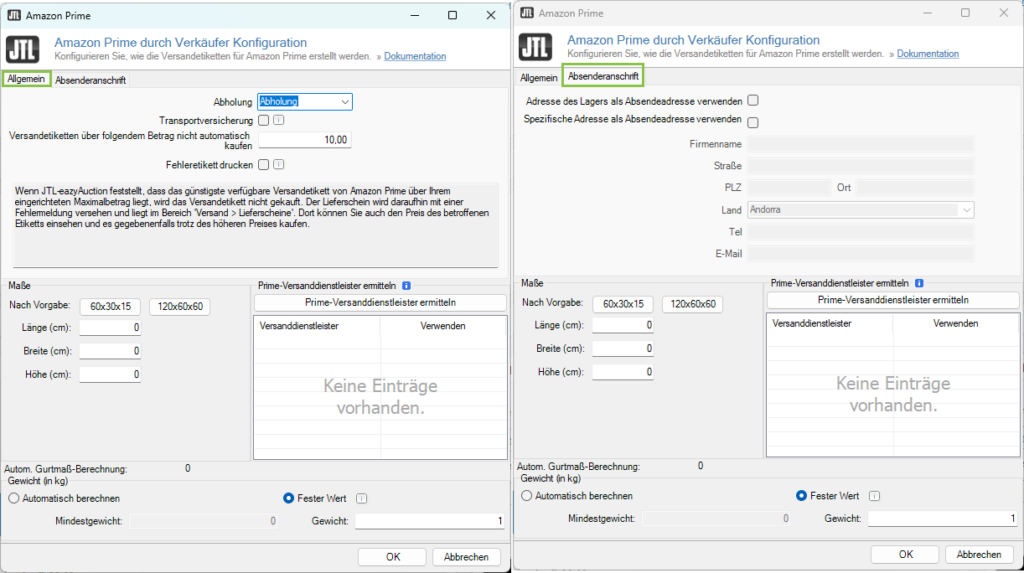
Task: Click Versanddienstleister column header in right window
Action: [829, 323]
